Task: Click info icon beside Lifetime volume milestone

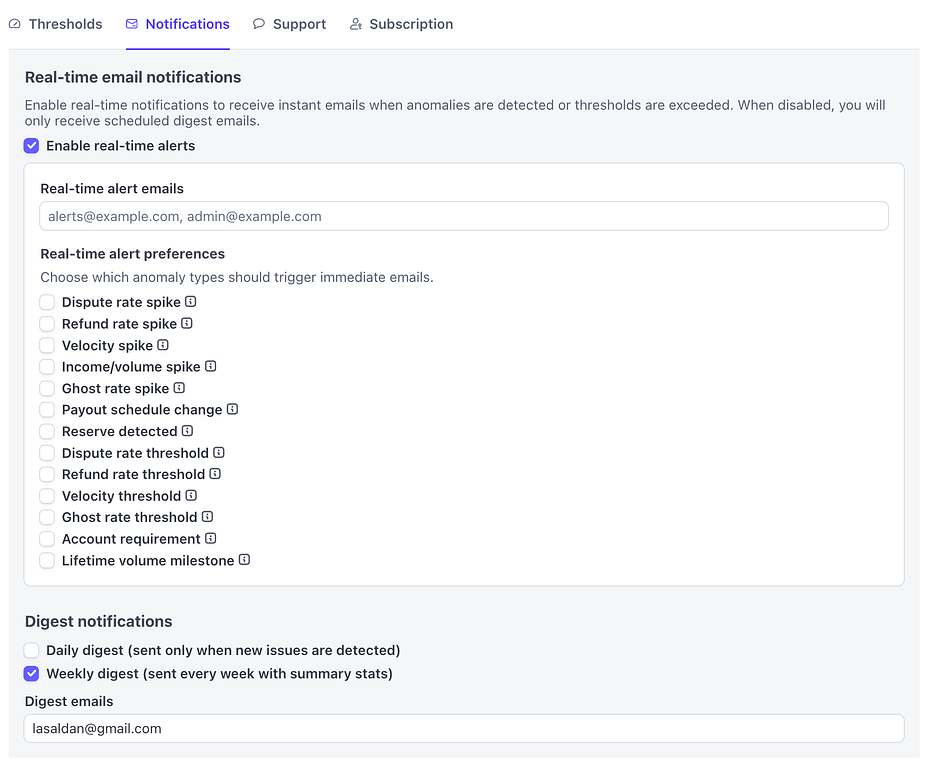Action: 244,561
